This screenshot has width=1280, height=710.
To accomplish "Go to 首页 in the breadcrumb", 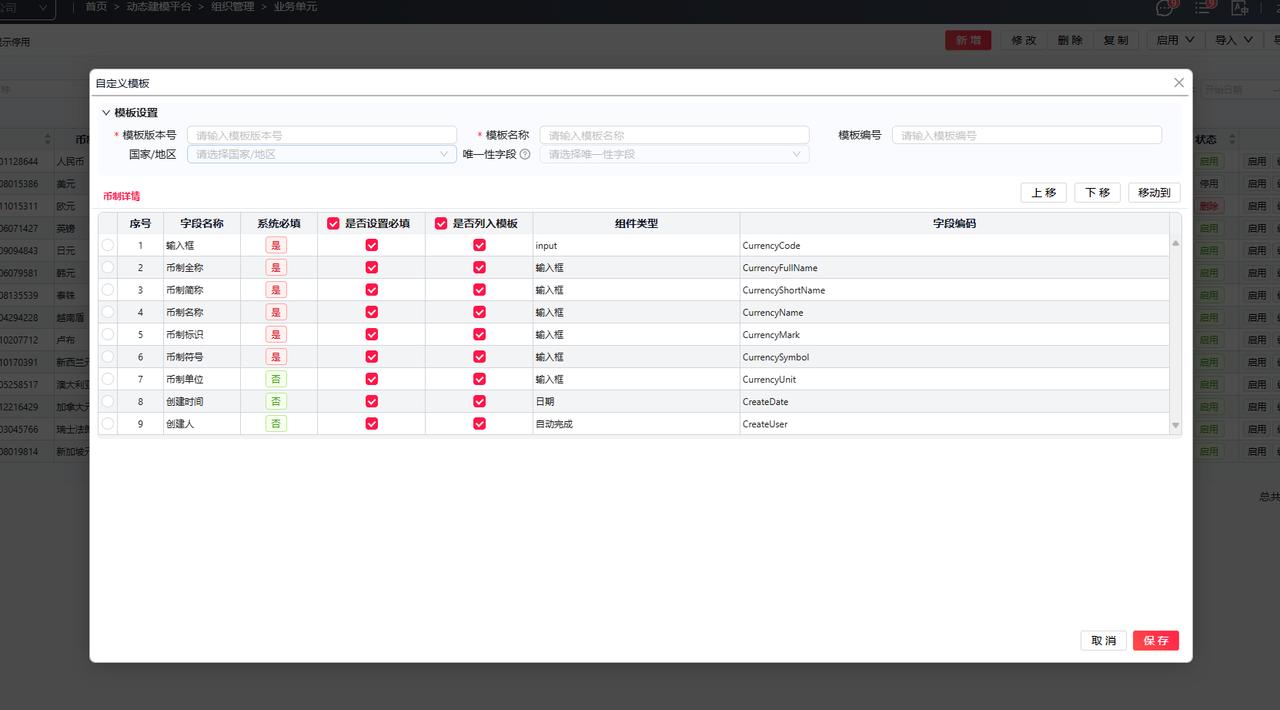I will click(96, 7).
